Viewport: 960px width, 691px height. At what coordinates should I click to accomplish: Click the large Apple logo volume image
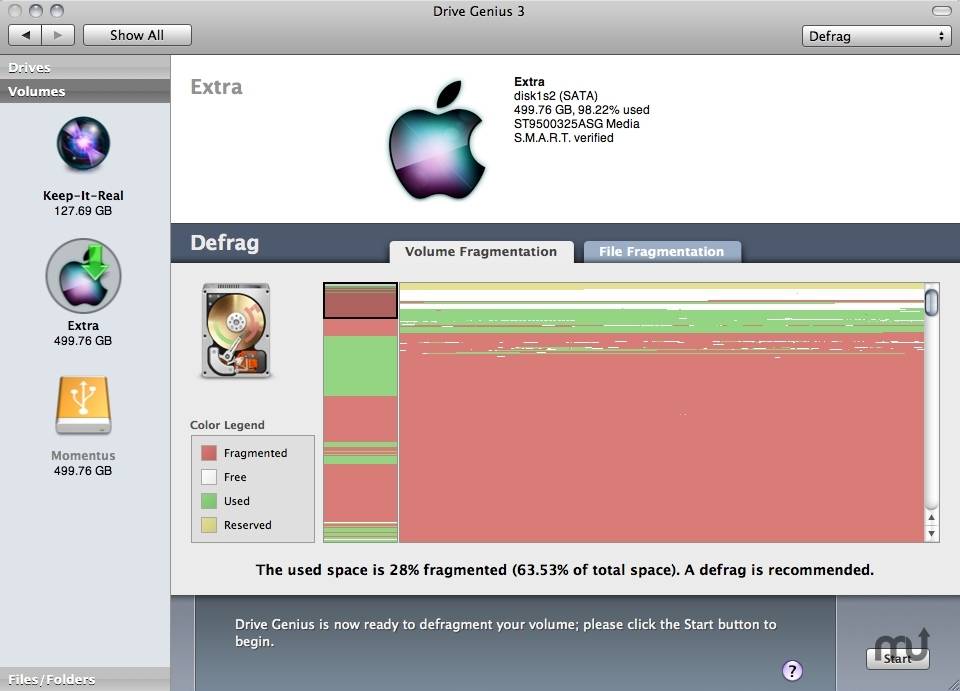pos(437,140)
